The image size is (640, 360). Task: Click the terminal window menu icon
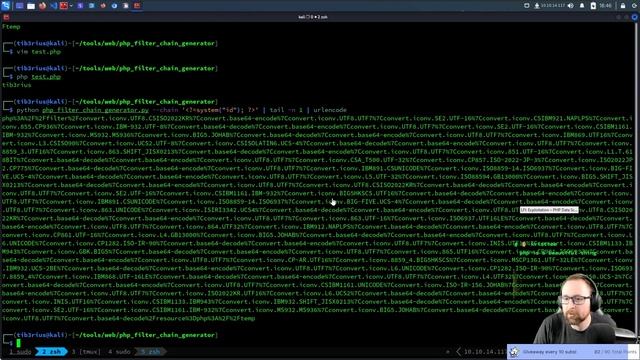6,17
